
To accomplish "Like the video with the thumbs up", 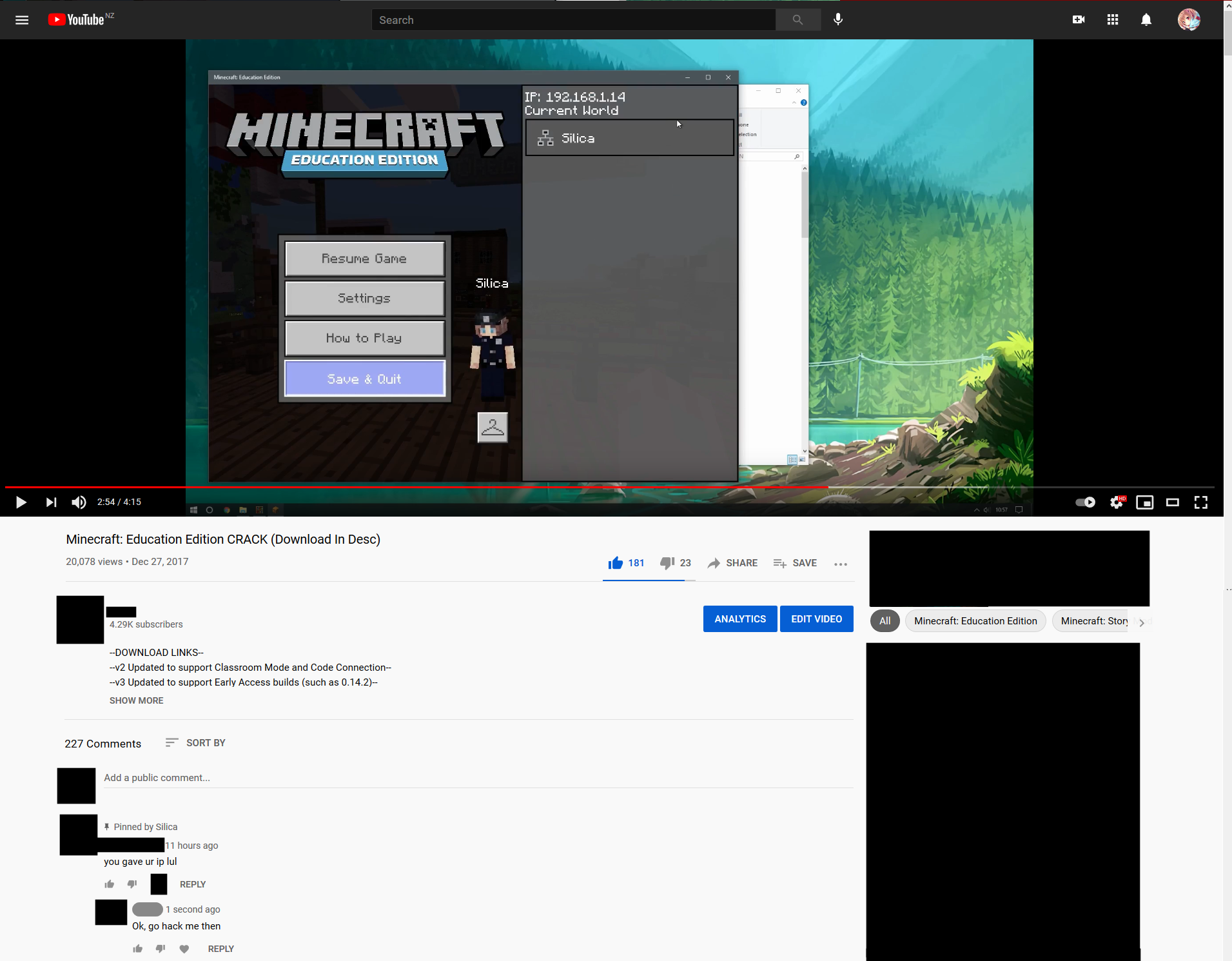I will (x=616, y=562).
